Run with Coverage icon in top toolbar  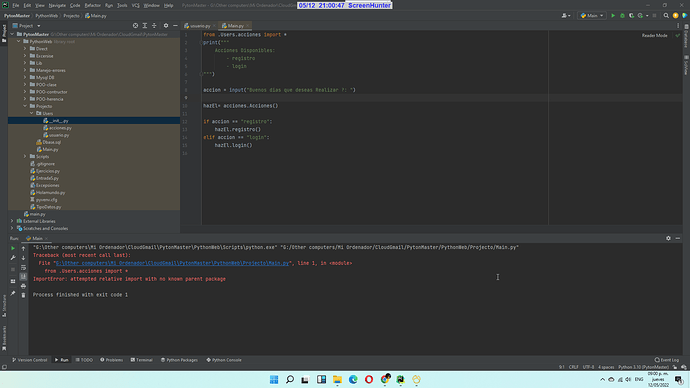click(631, 16)
